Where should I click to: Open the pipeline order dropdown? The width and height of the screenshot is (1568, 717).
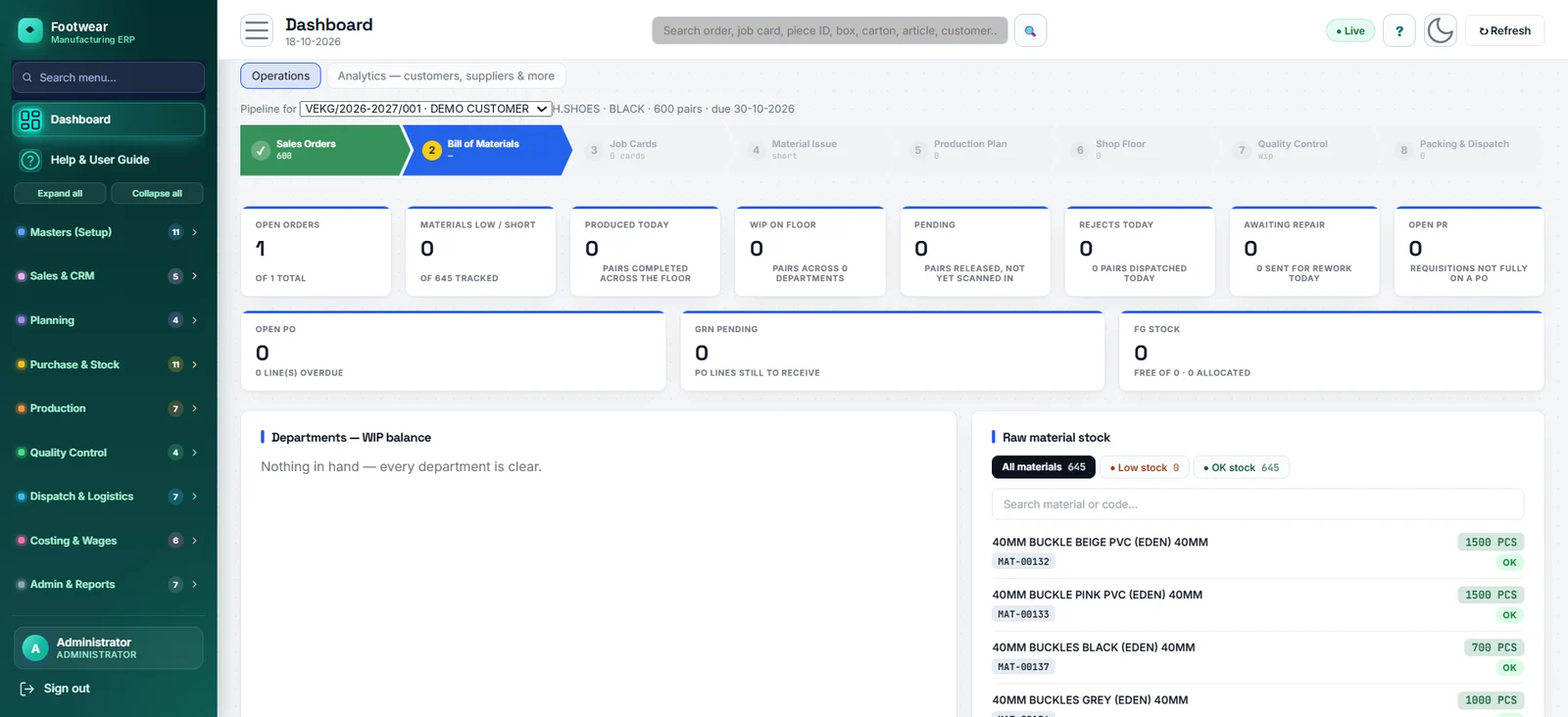coord(425,109)
